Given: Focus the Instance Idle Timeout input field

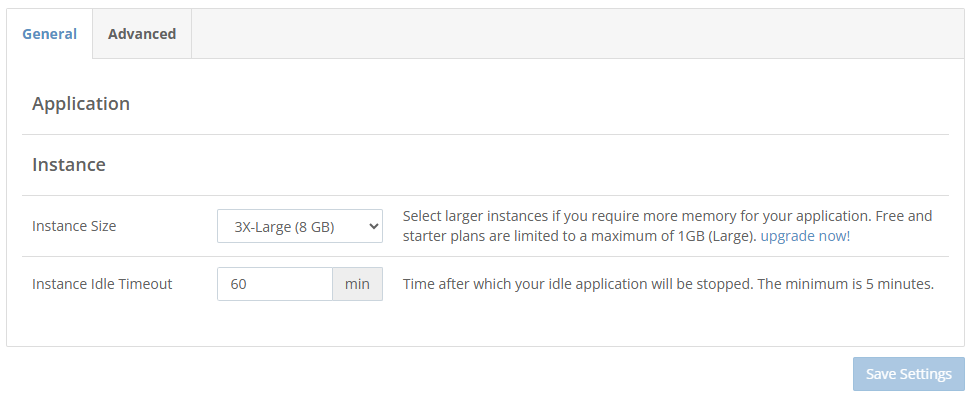Looking at the screenshot, I should 275,284.
